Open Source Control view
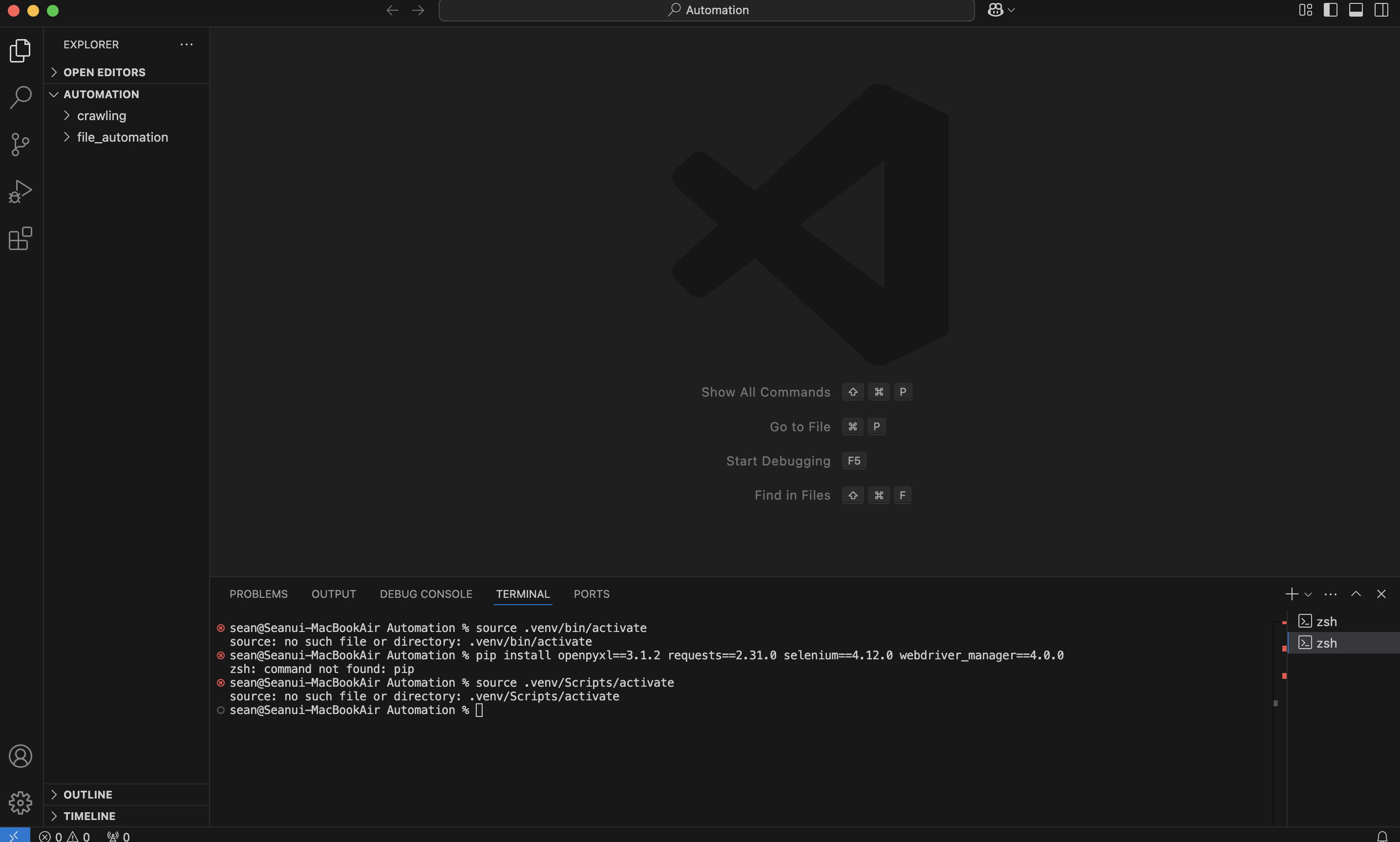Viewport: 1400px width, 842px height. tap(21, 144)
